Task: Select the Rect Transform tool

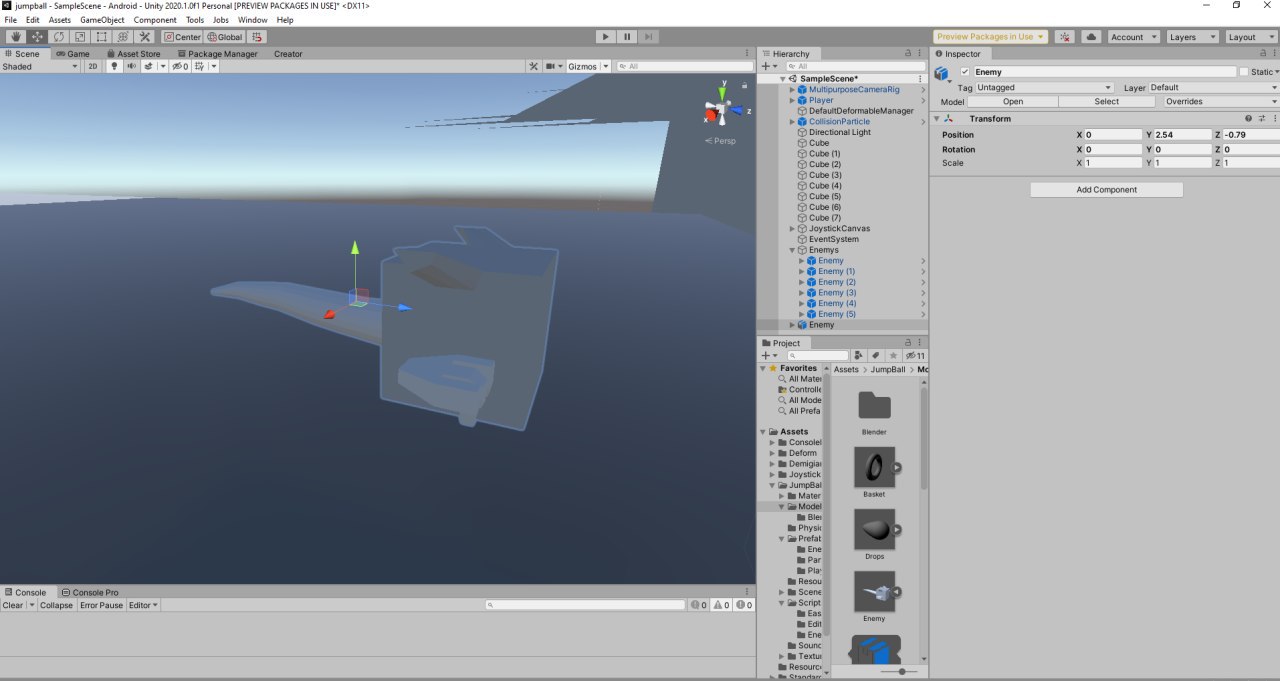Action: pos(101,37)
